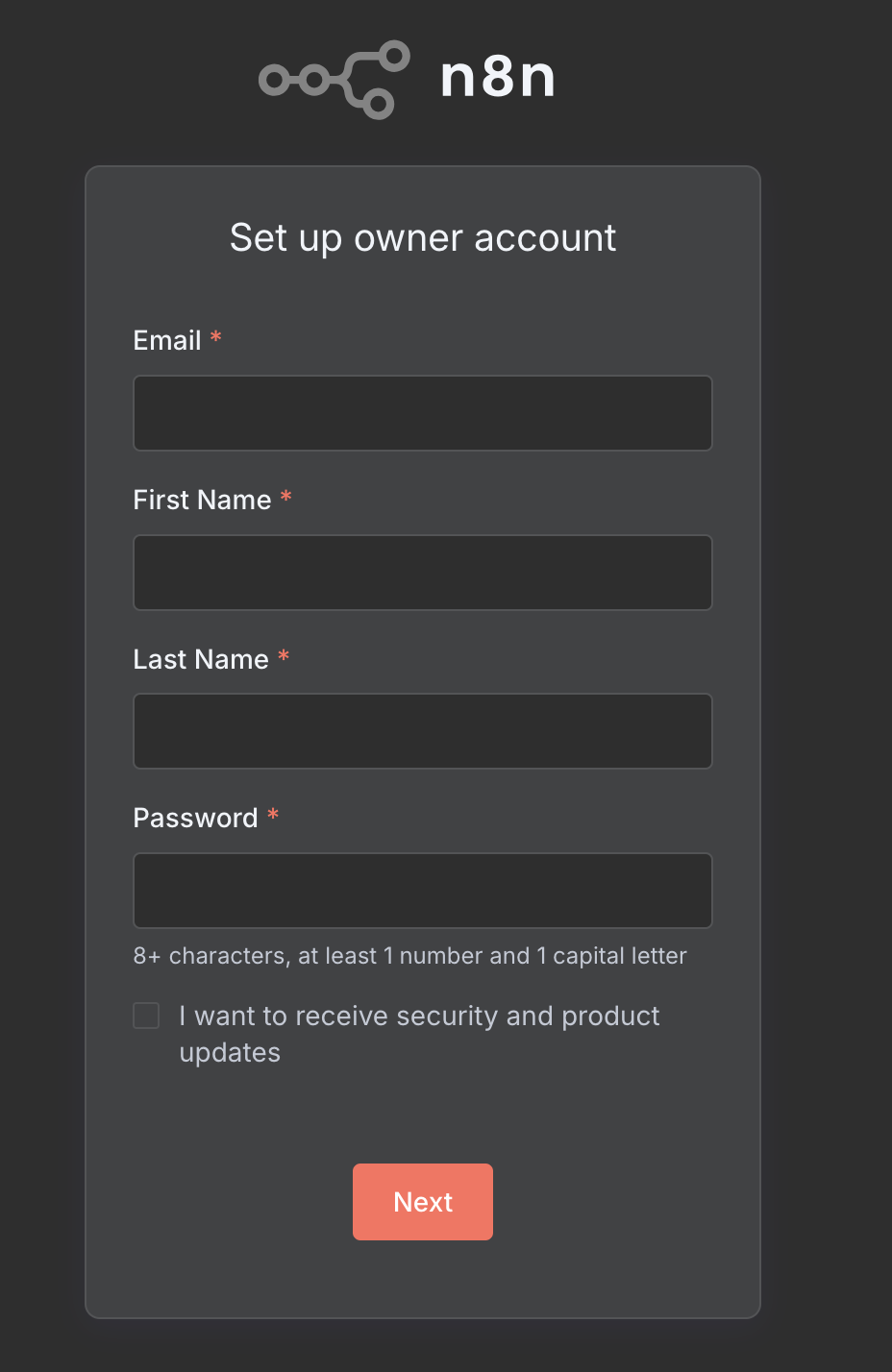This screenshot has width=892, height=1372.
Task: Click the Email field label
Action: click(x=167, y=341)
